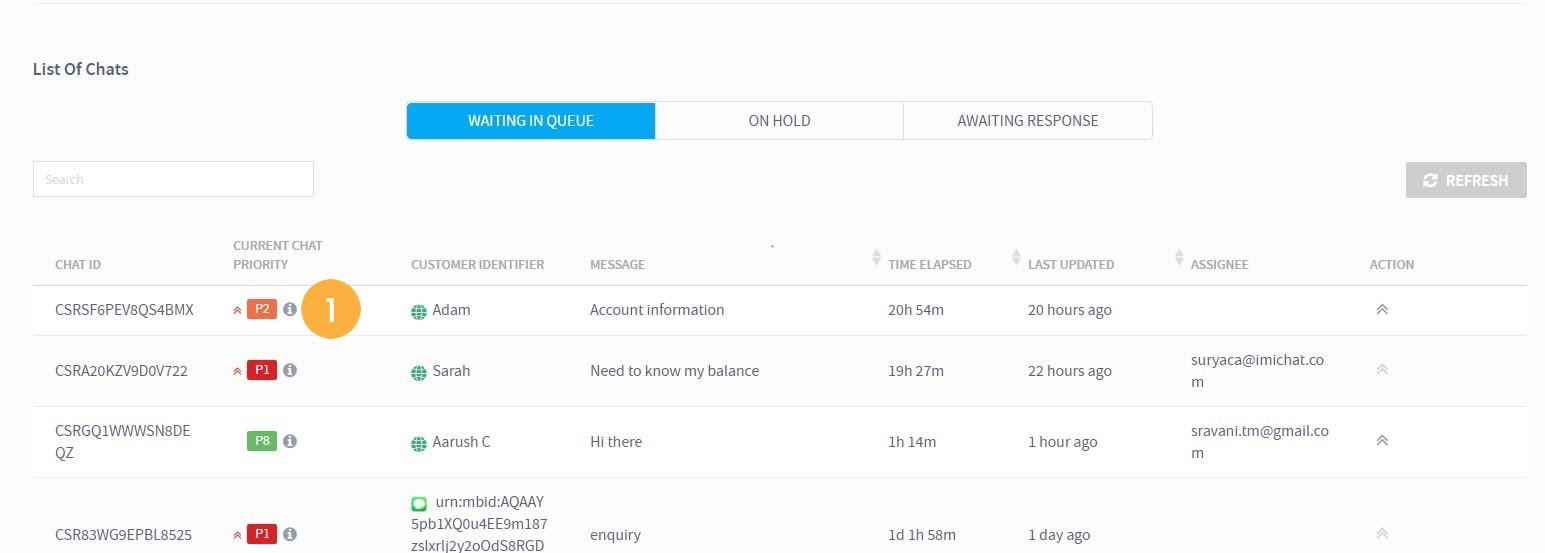Click last updated '22 hours ago'
This screenshot has height=553, width=1545.
tap(1070, 371)
